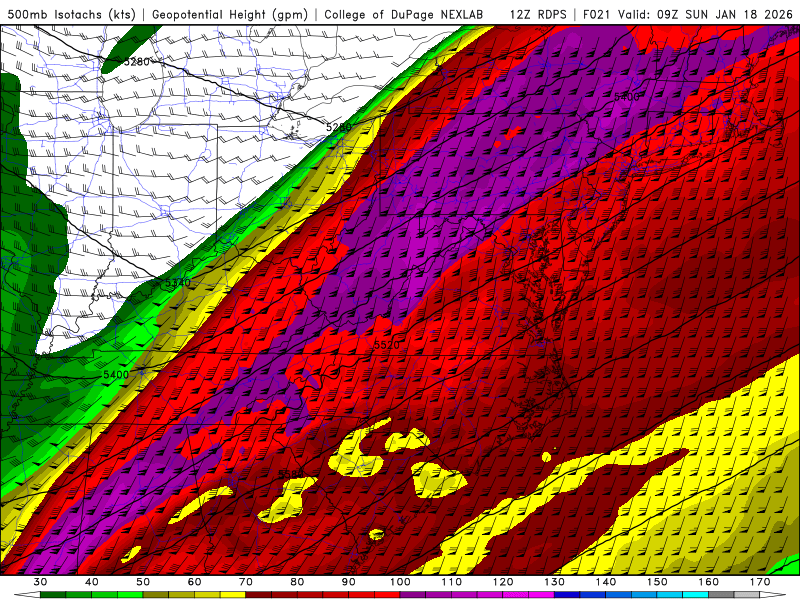Click the 150 knot color bar label
This screenshot has height=600, width=800.
657,582
